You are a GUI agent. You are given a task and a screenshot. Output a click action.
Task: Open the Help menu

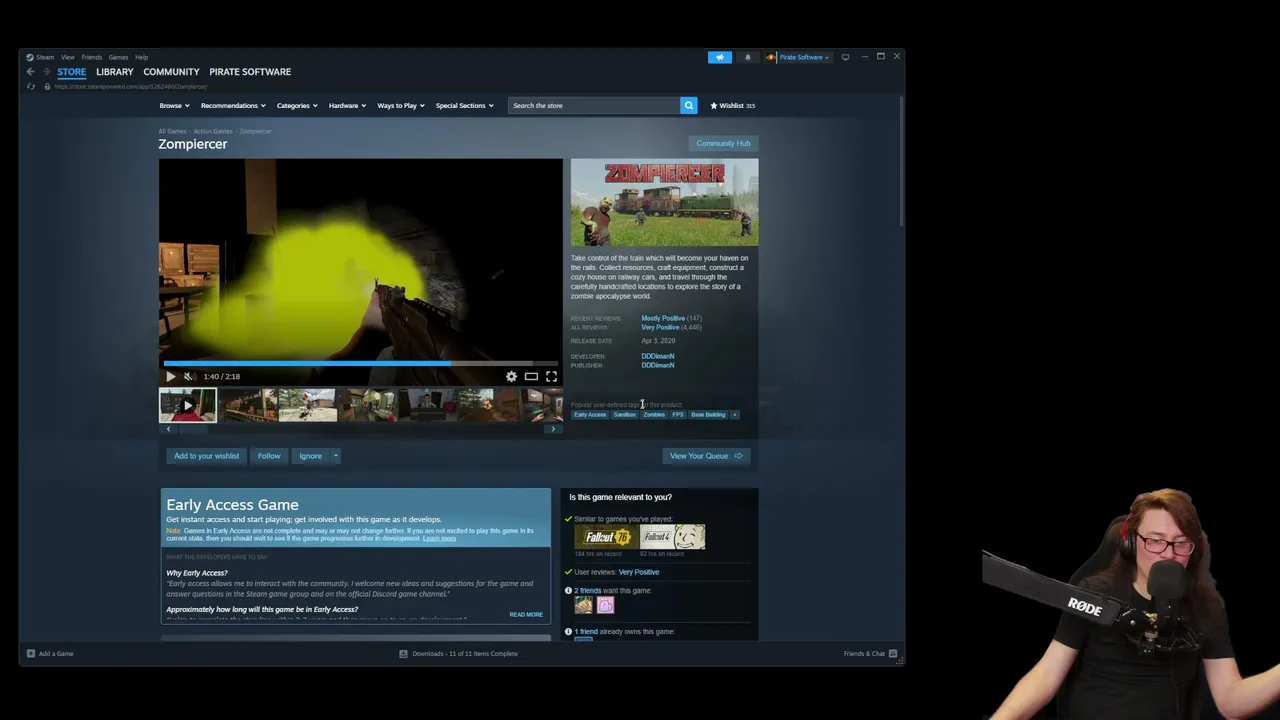(141, 57)
